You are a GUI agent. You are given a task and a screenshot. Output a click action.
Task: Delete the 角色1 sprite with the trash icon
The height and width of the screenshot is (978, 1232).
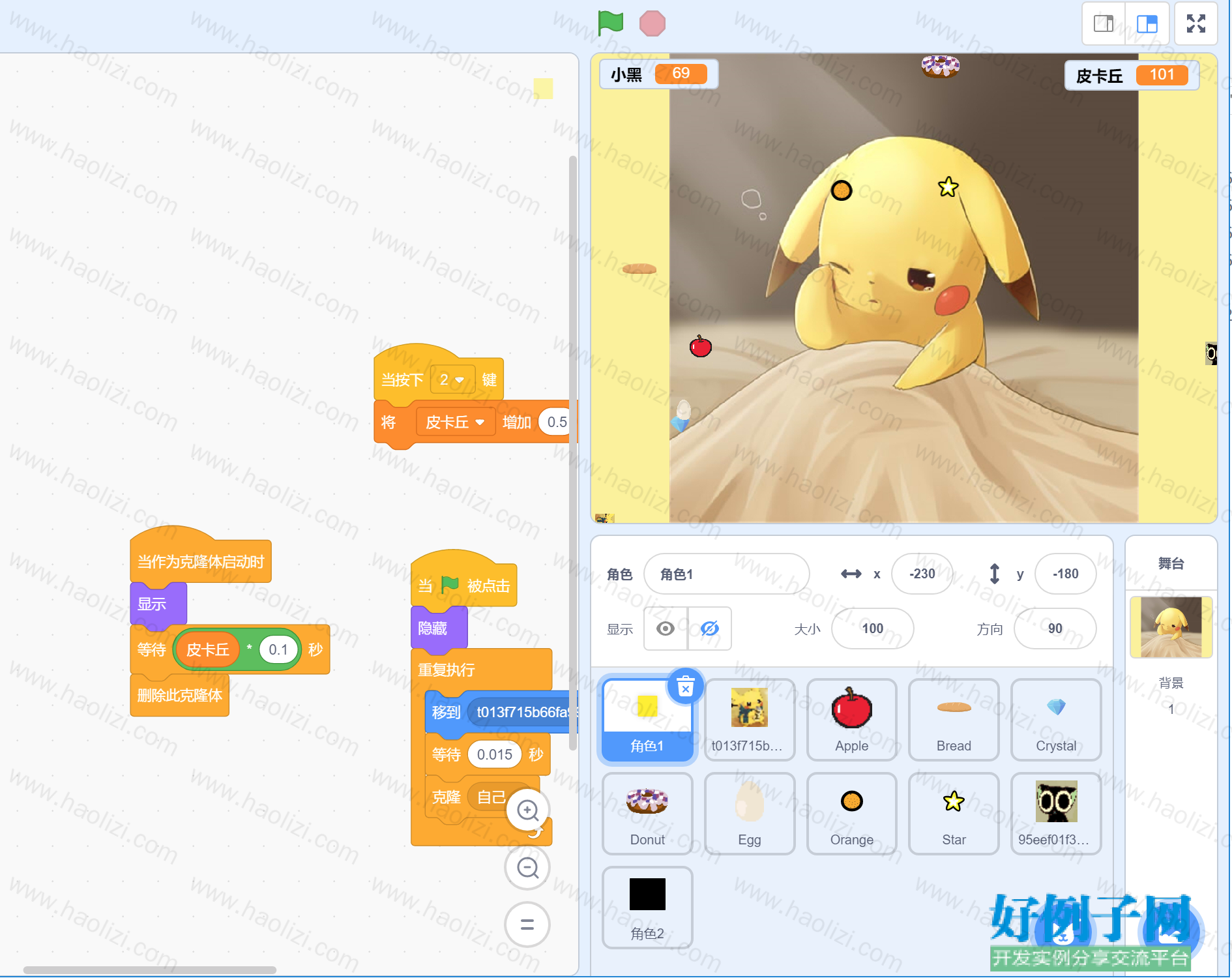coord(686,687)
